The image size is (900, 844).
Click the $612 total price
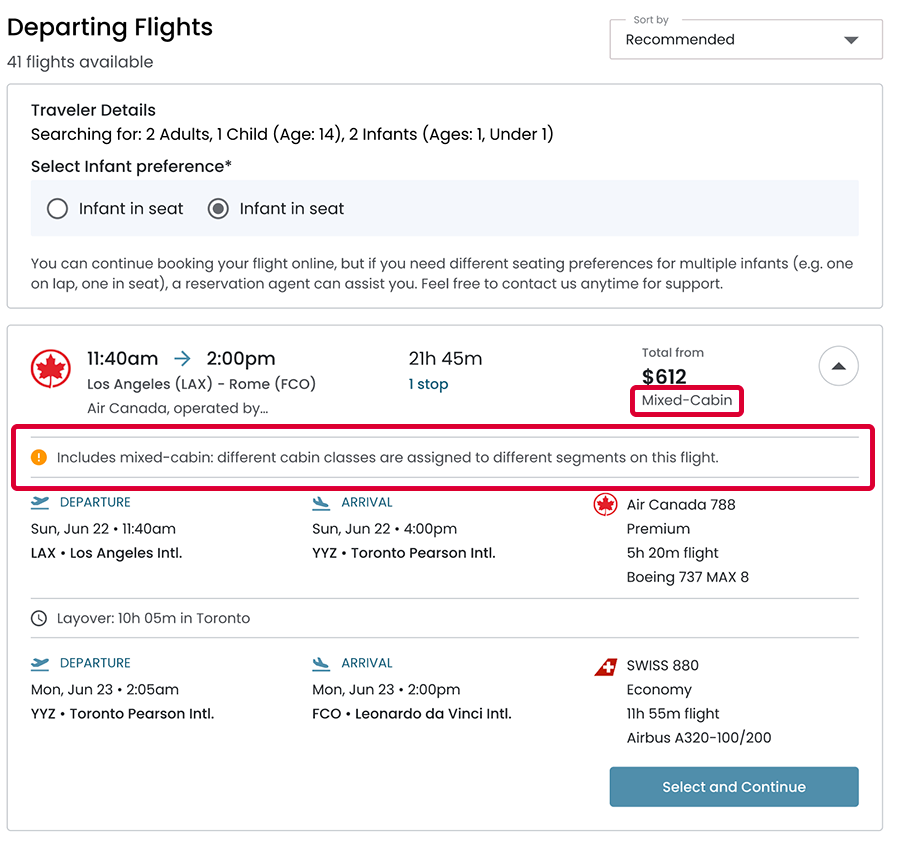pos(664,377)
